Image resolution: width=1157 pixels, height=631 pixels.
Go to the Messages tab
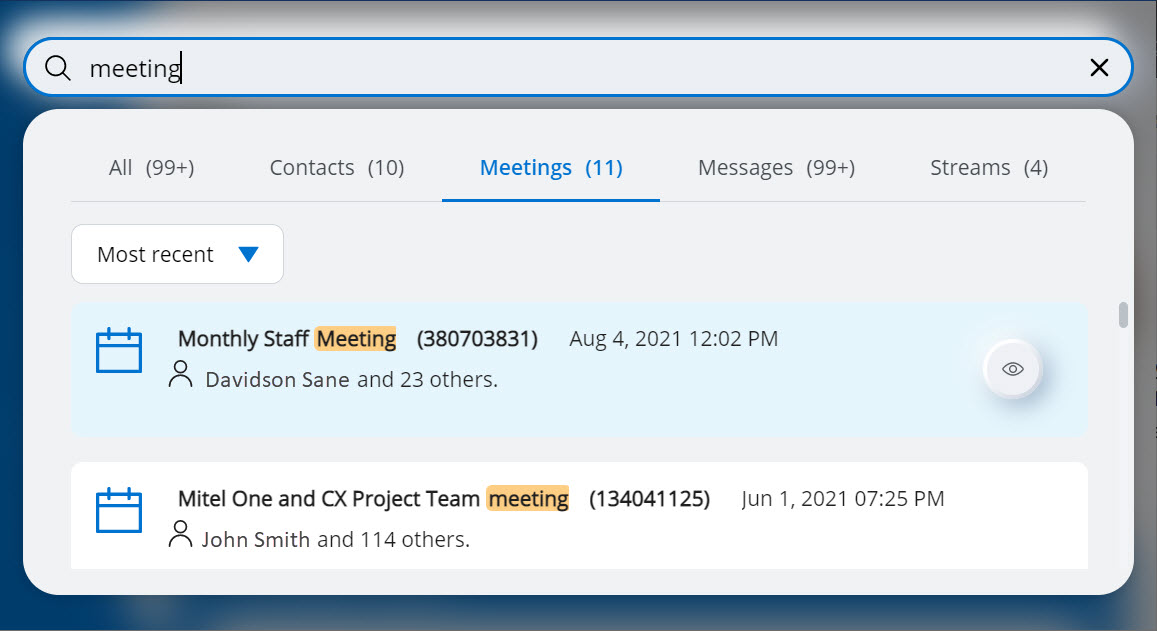point(776,168)
